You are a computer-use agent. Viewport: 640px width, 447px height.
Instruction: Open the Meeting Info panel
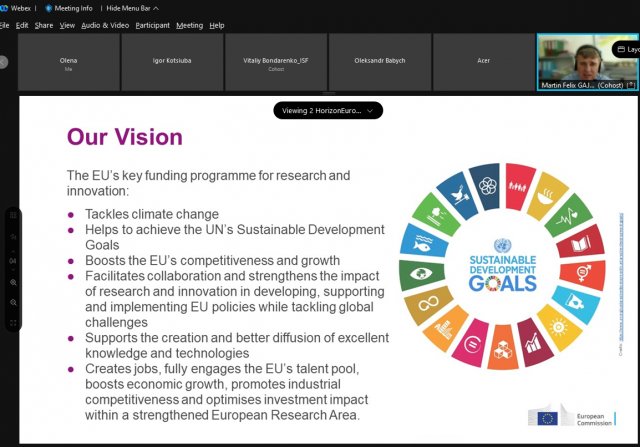(69, 8)
